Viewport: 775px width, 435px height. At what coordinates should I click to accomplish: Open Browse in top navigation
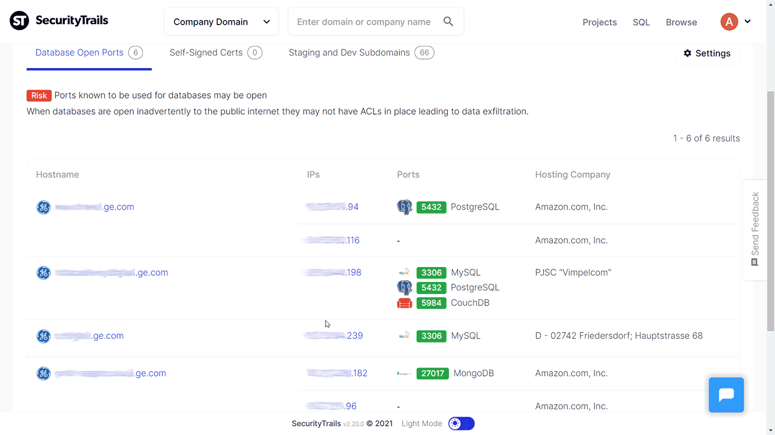pyautogui.click(x=681, y=22)
